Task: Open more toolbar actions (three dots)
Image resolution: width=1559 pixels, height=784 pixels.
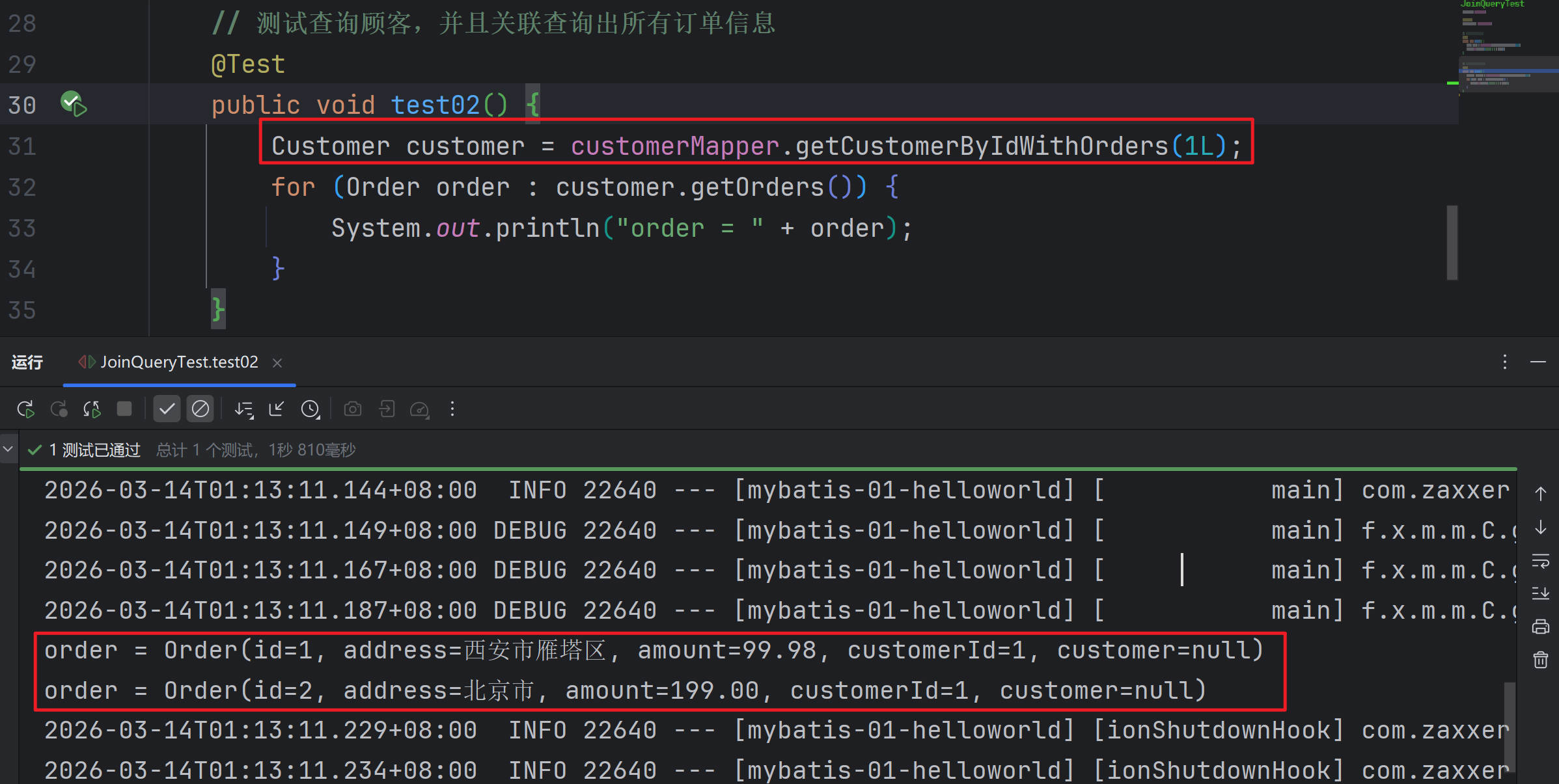Action: pos(452,409)
